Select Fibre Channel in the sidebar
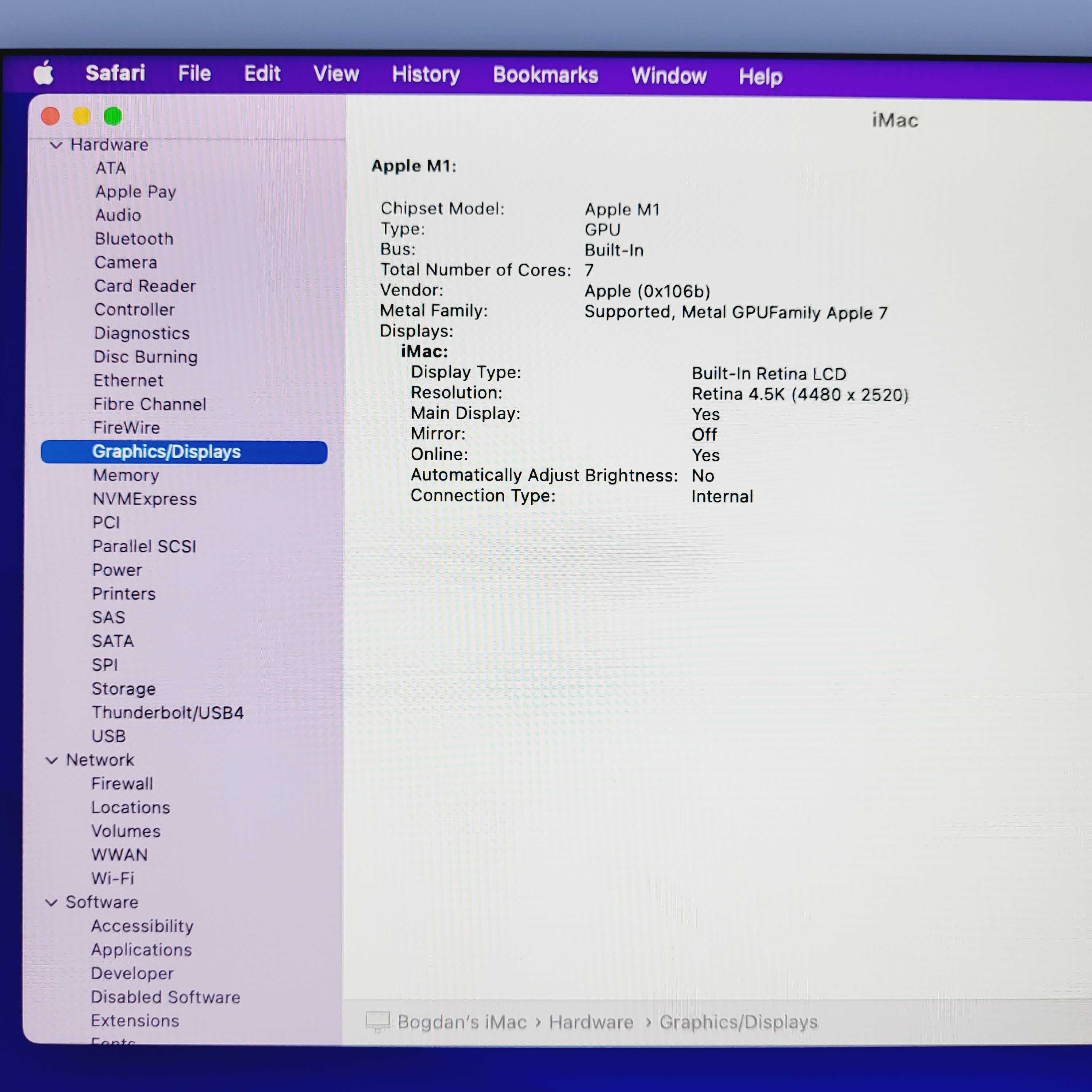The height and width of the screenshot is (1092, 1092). 150,404
